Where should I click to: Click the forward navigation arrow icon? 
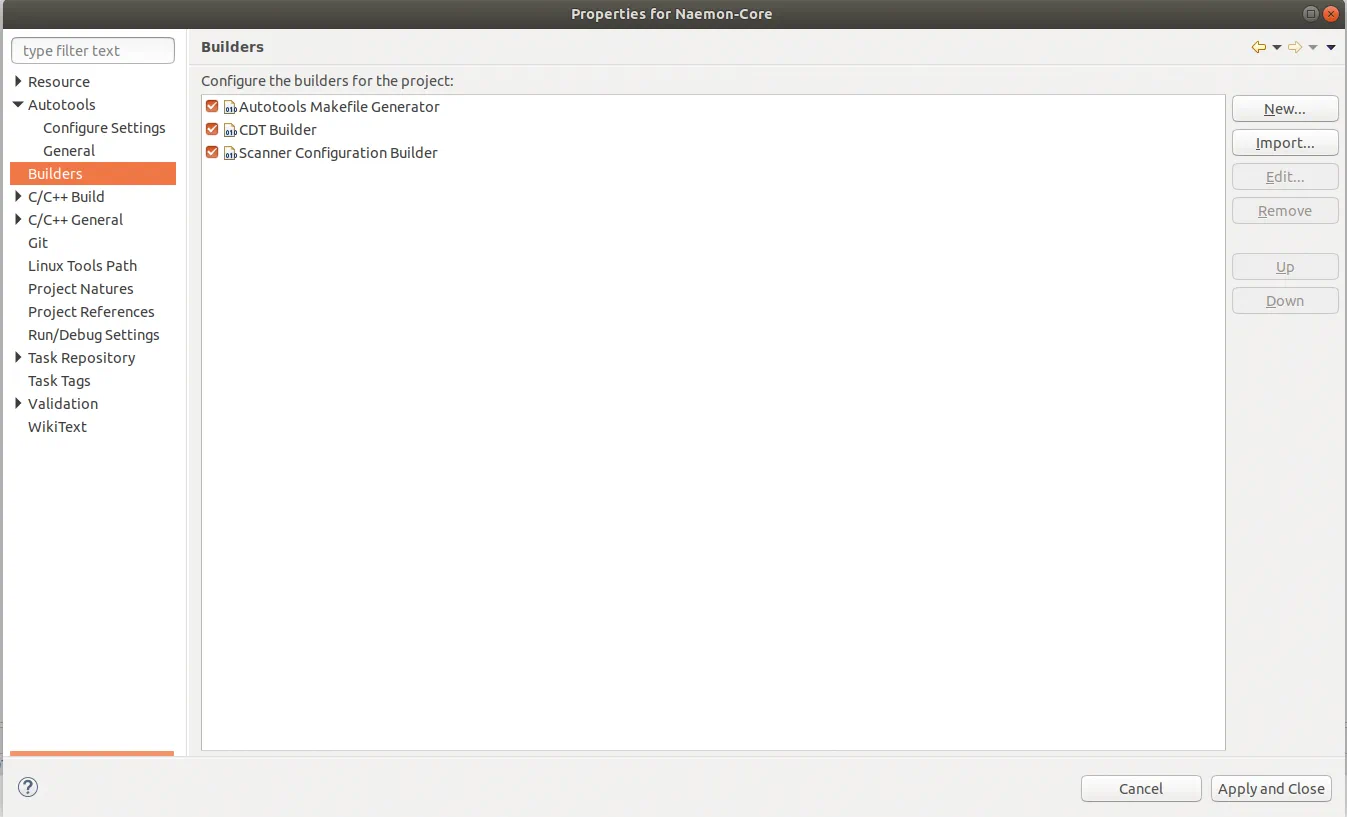pyautogui.click(x=1295, y=48)
